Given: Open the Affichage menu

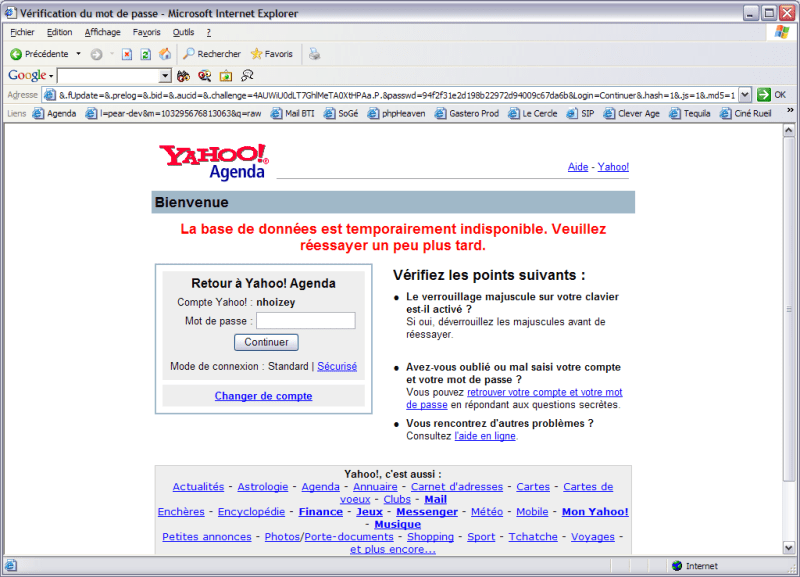Looking at the screenshot, I should [103, 32].
